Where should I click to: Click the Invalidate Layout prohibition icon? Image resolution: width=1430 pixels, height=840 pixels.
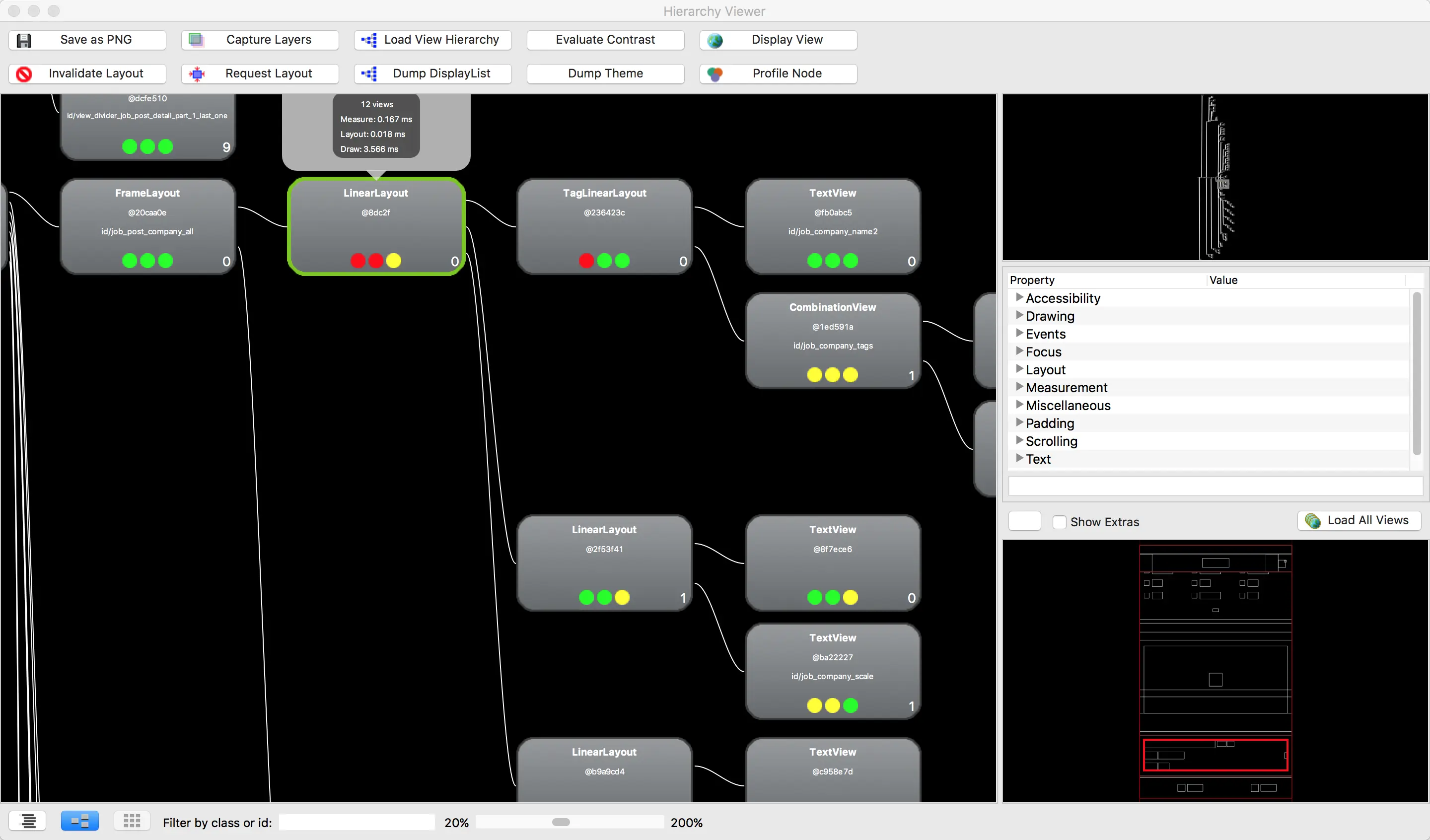point(24,74)
